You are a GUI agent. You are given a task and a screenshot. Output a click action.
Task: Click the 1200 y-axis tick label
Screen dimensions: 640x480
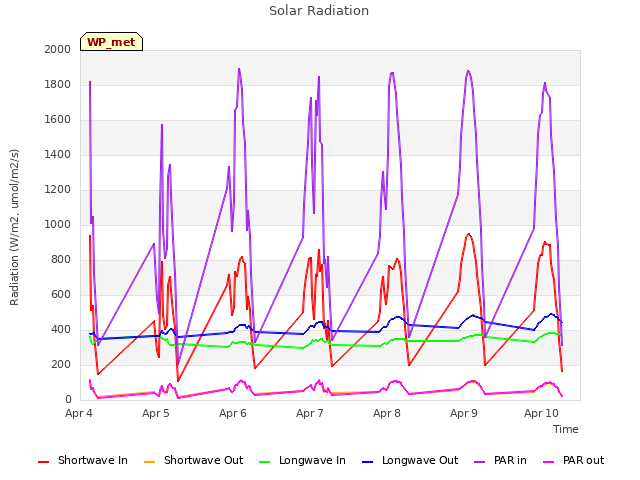tap(58, 189)
